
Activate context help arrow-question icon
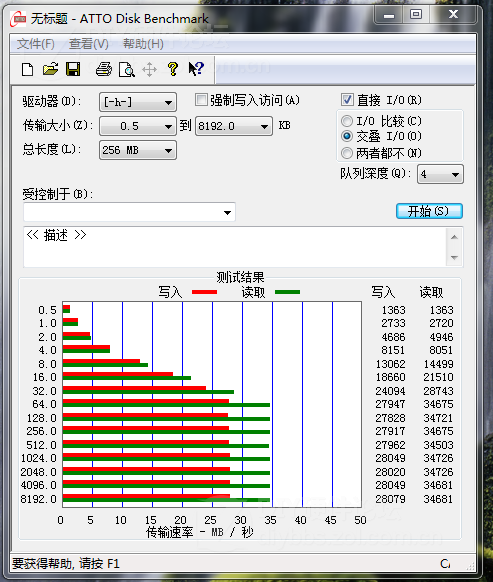click(x=196, y=69)
